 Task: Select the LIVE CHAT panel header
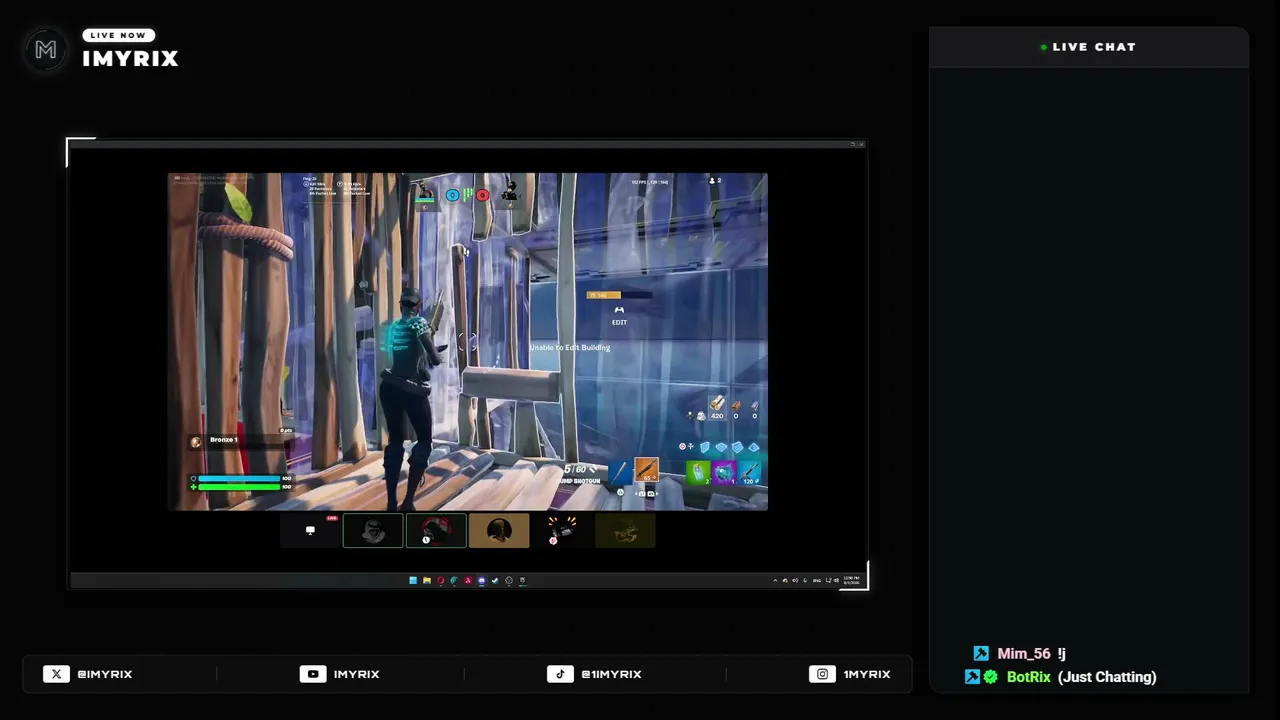pos(1089,47)
